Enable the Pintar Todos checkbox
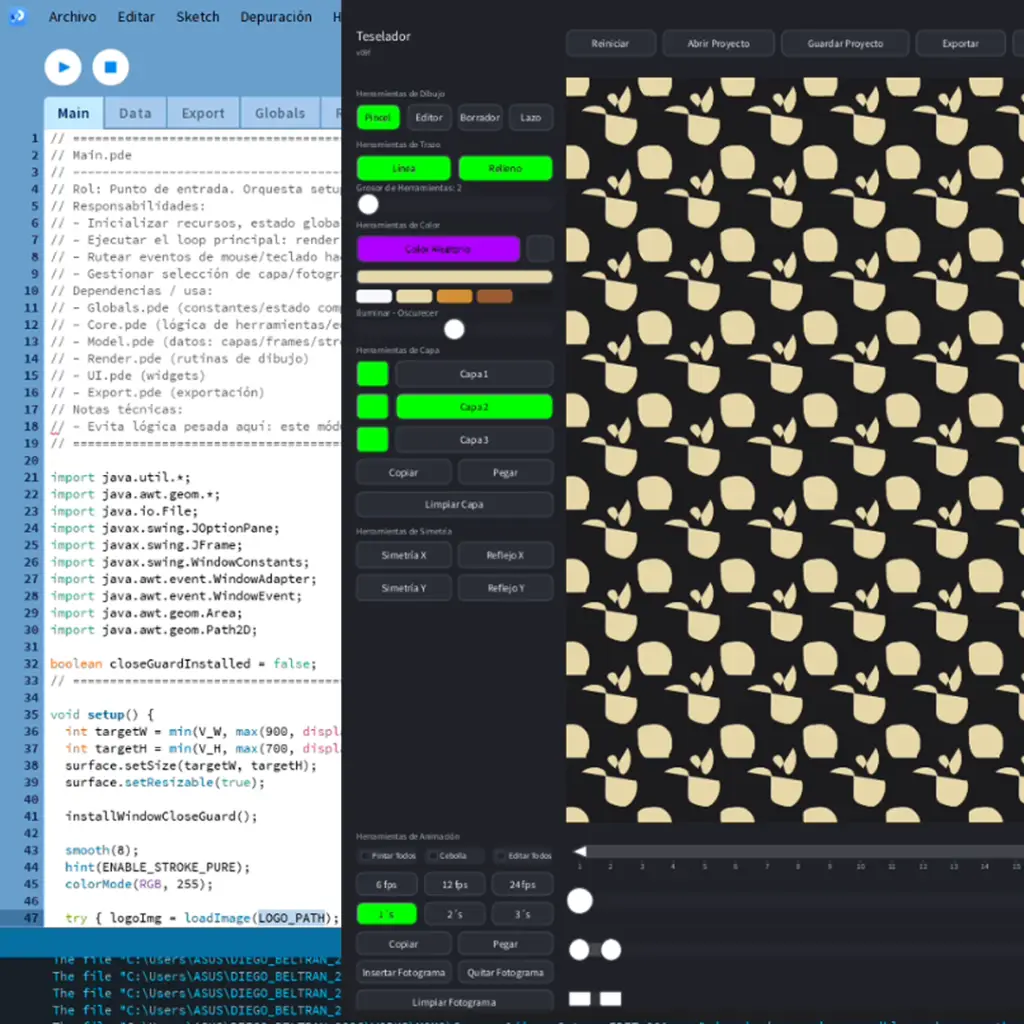This screenshot has height=1024, width=1024. [x=365, y=856]
